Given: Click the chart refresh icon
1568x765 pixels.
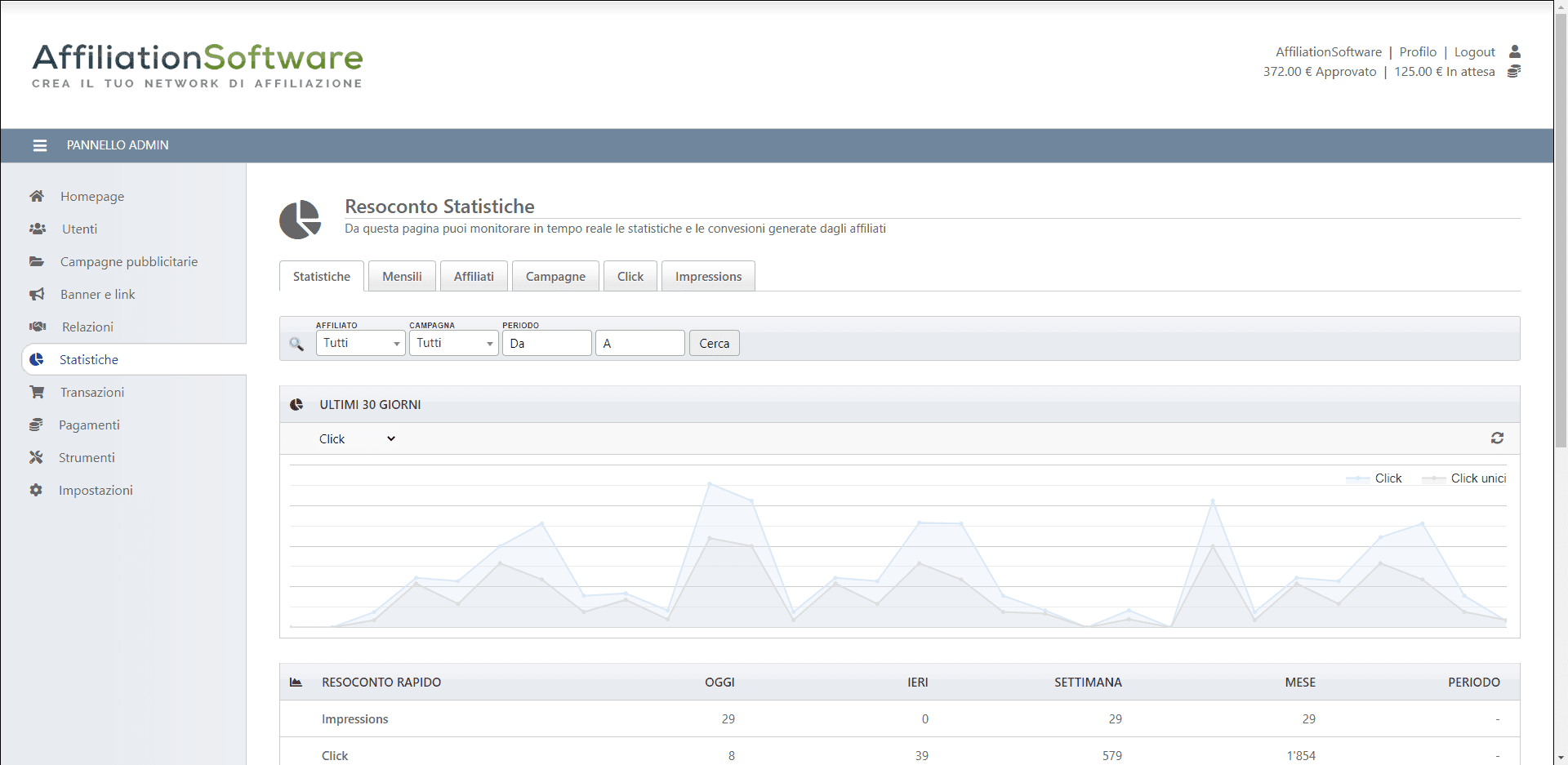Looking at the screenshot, I should tap(1496, 438).
